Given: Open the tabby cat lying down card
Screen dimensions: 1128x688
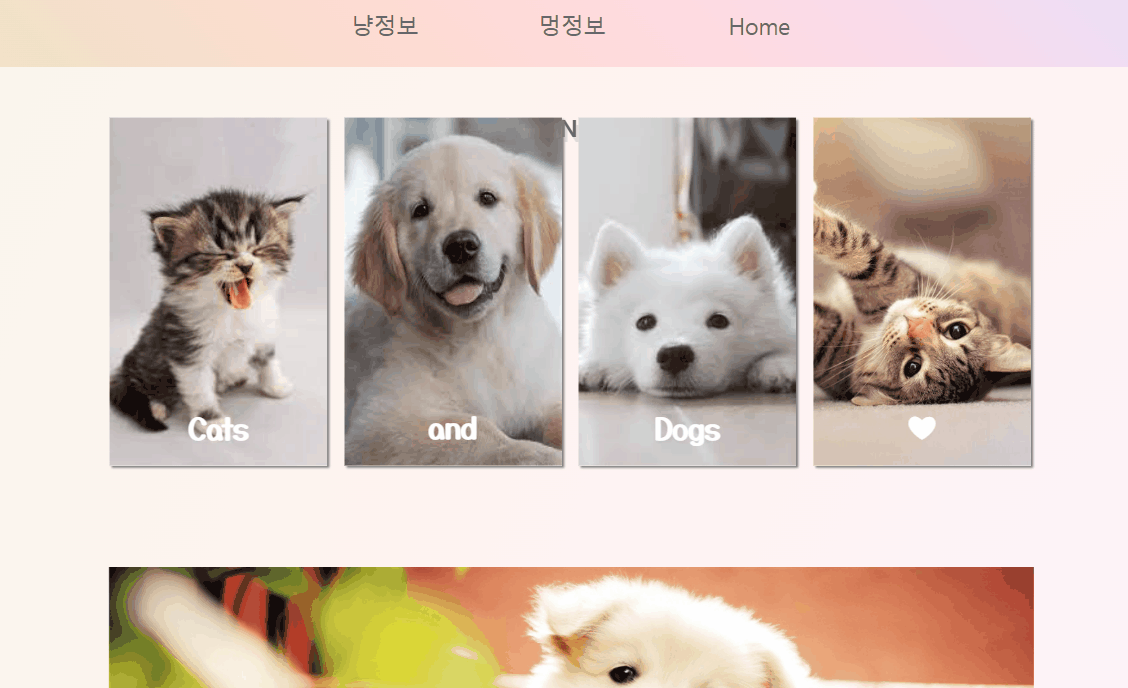Looking at the screenshot, I should coord(922,291).
